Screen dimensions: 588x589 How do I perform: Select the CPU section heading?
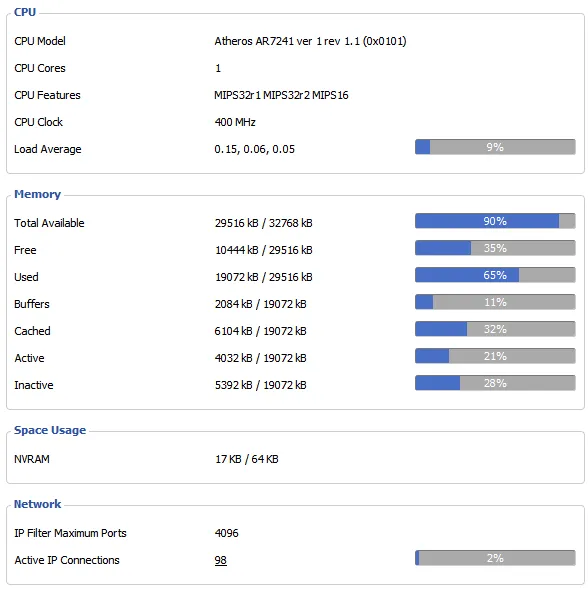click(x=25, y=12)
